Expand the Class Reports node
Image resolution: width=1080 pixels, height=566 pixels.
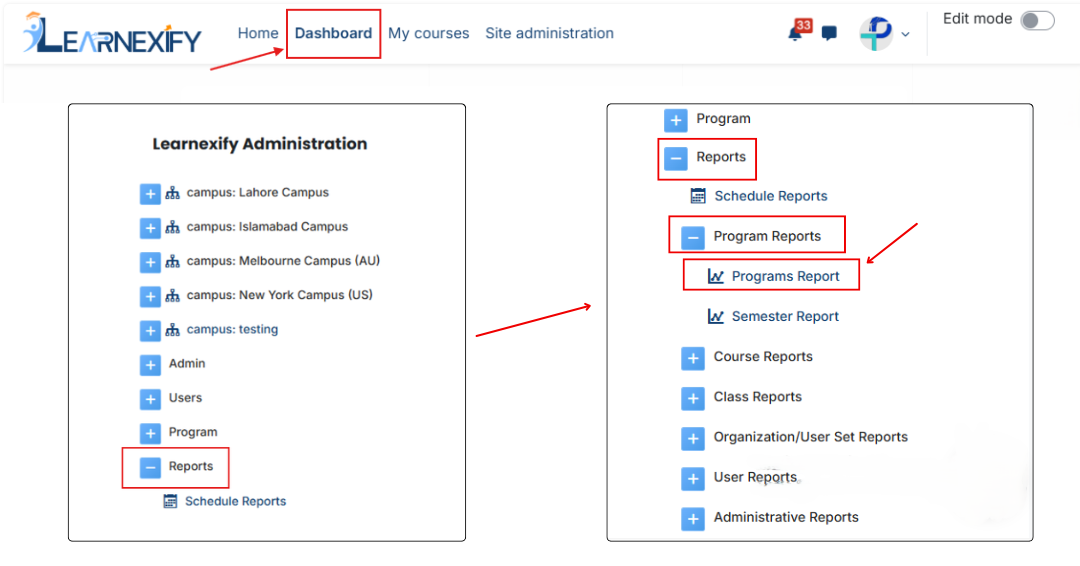click(x=693, y=399)
